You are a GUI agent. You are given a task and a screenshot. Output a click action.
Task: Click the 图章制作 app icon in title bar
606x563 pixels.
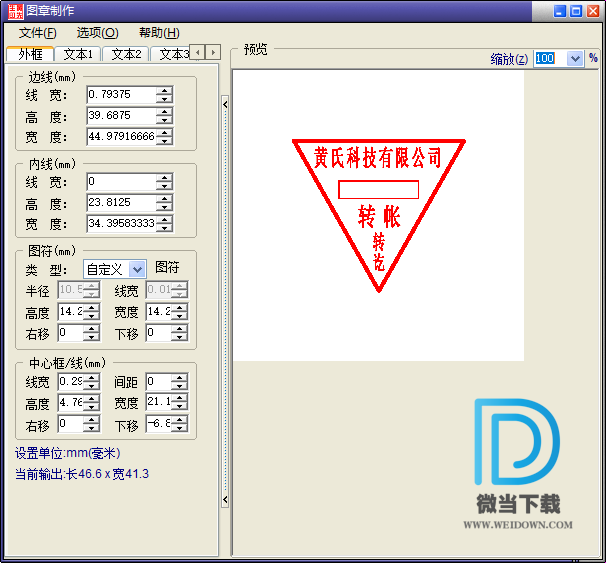[16, 11]
